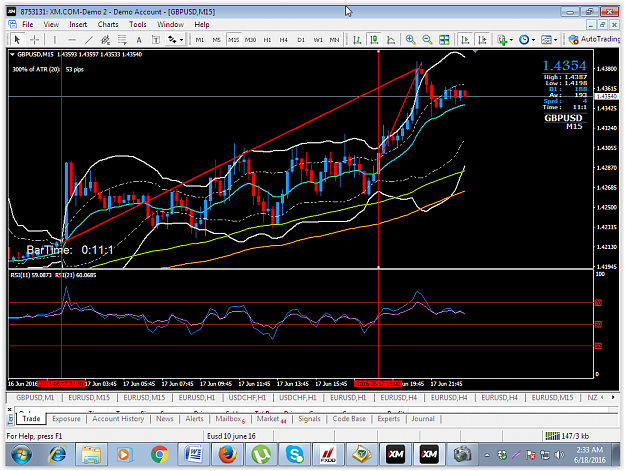The width and height of the screenshot is (625, 471).
Task: Toggle the M15 timeframe button
Action: pos(233,39)
